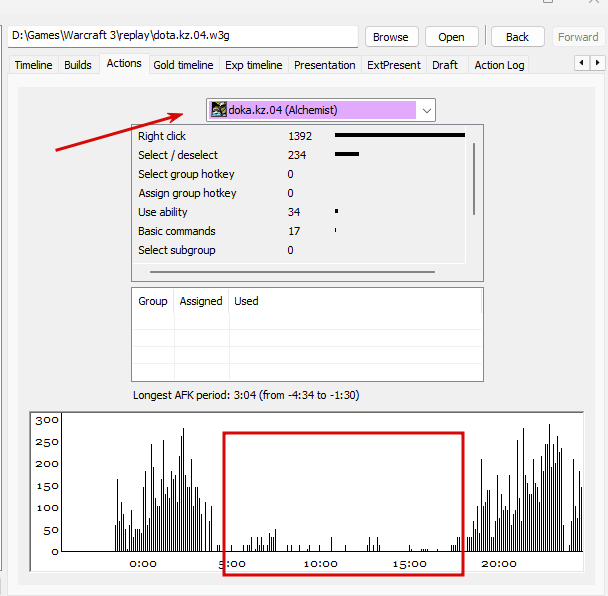The image size is (608, 596).
Task: Click the 10:00 mark on graph axis
Action: 320,564
